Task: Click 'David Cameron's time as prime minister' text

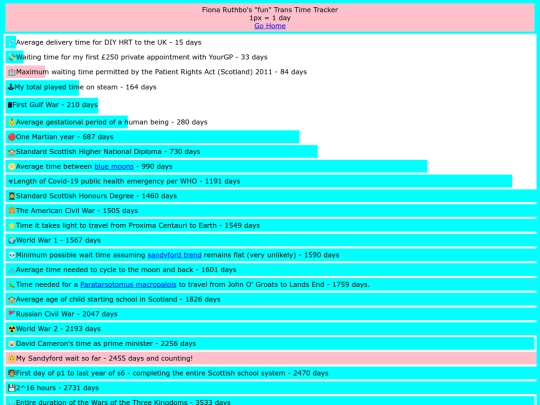Action: coord(84,344)
